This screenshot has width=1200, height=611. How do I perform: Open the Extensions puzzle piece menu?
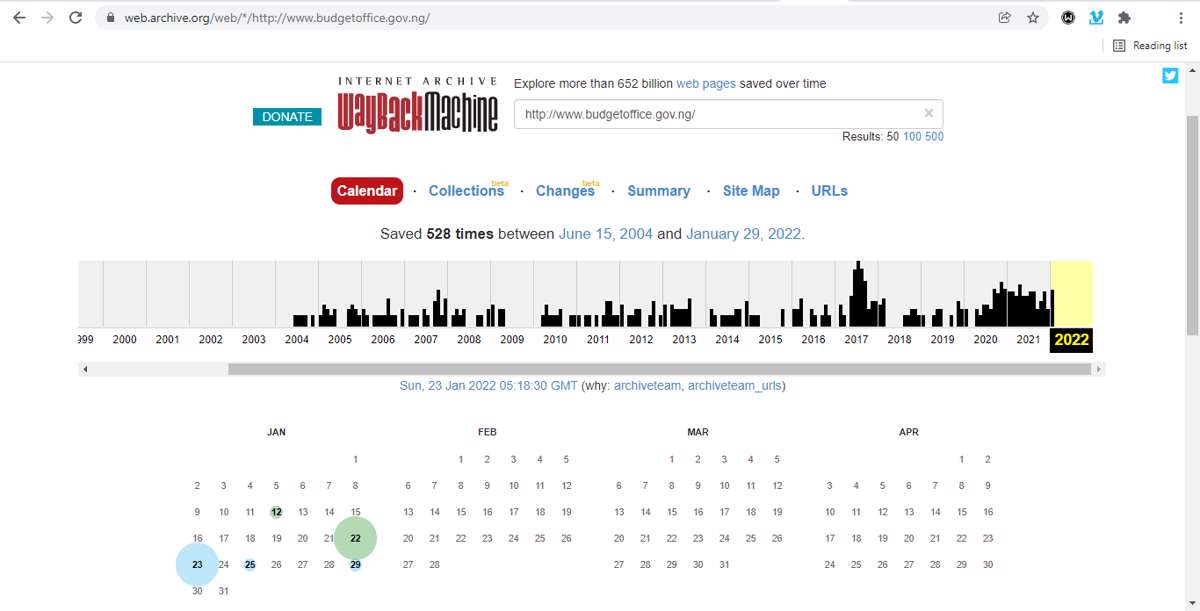point(1124,18)
